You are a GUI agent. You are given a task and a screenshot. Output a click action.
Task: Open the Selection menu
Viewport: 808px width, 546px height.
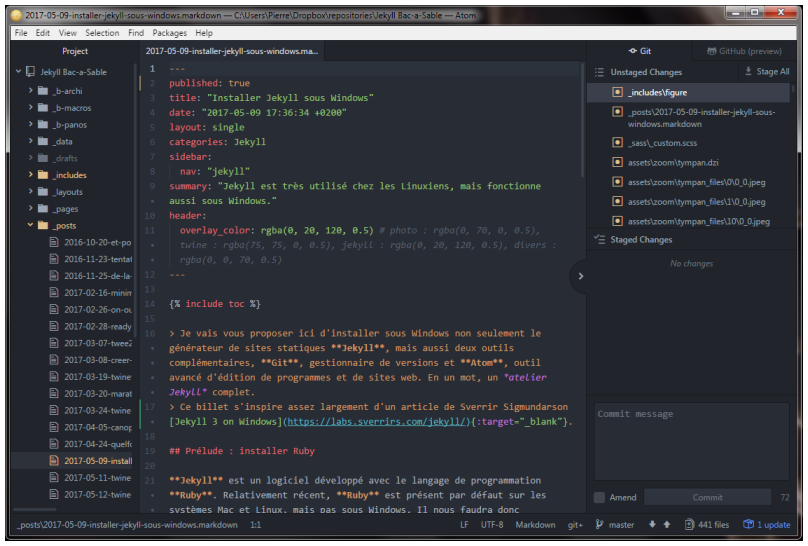tap(102, 32)
